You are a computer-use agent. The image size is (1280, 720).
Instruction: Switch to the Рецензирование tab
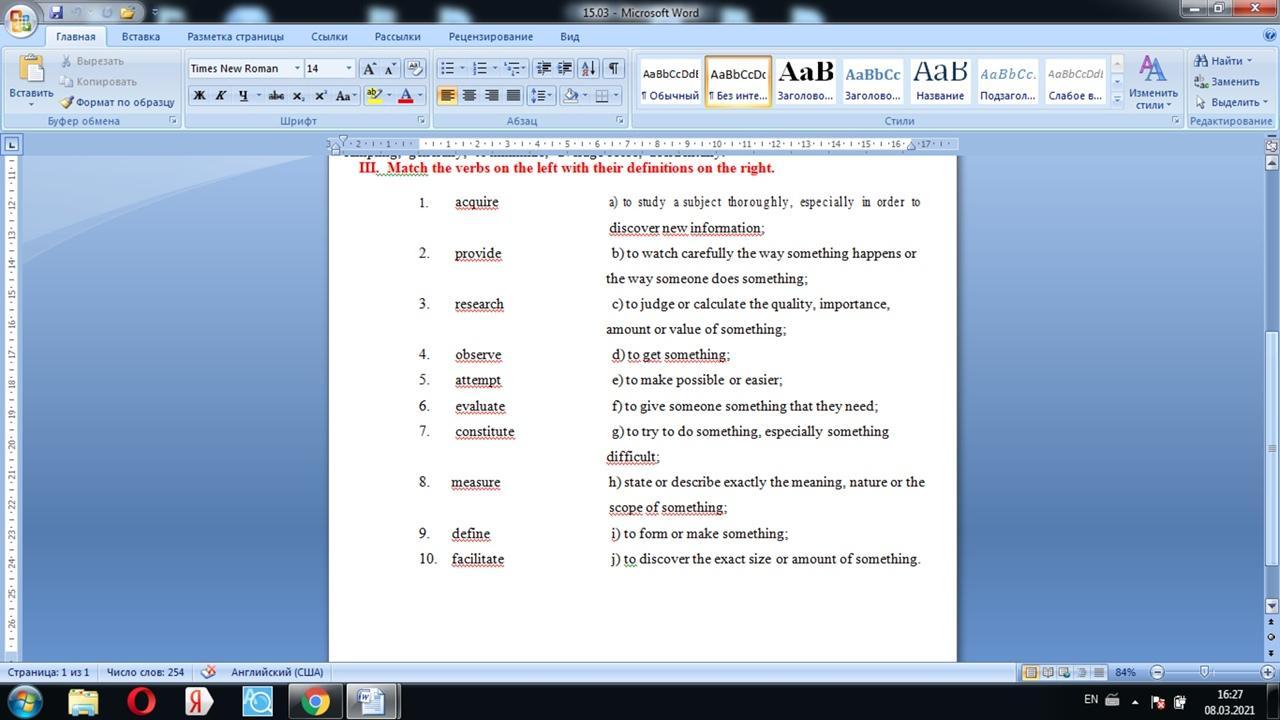tap(490, 37)
